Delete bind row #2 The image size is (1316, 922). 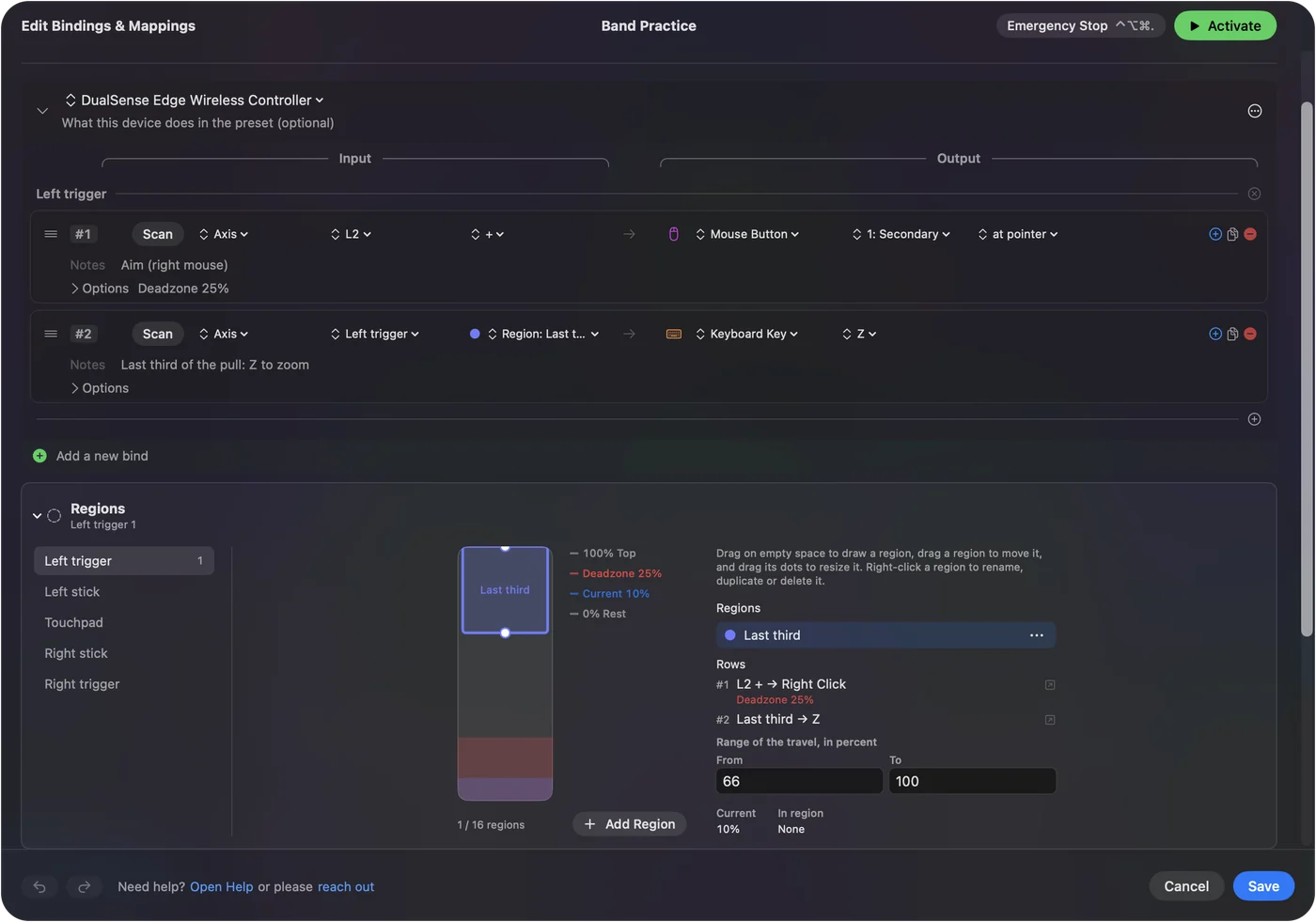(1250, 334)
